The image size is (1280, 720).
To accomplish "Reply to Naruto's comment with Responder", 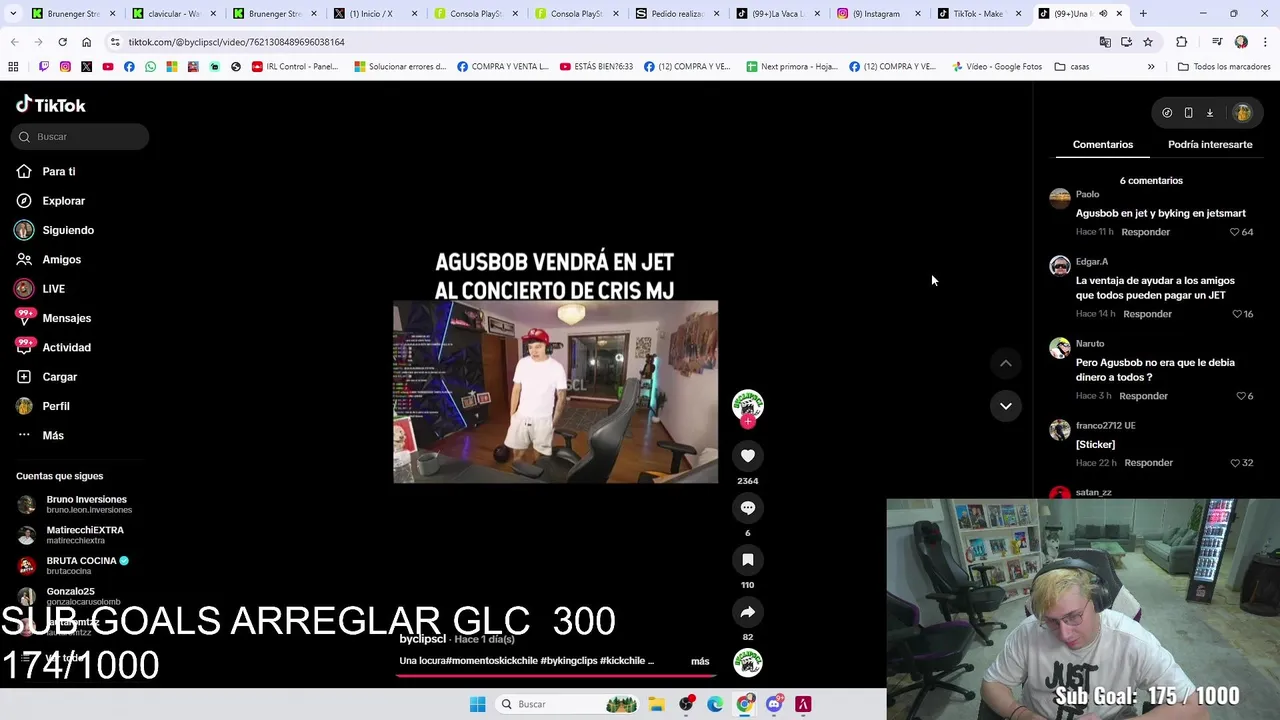I will pyautogui.click(x=1143, y=396).
